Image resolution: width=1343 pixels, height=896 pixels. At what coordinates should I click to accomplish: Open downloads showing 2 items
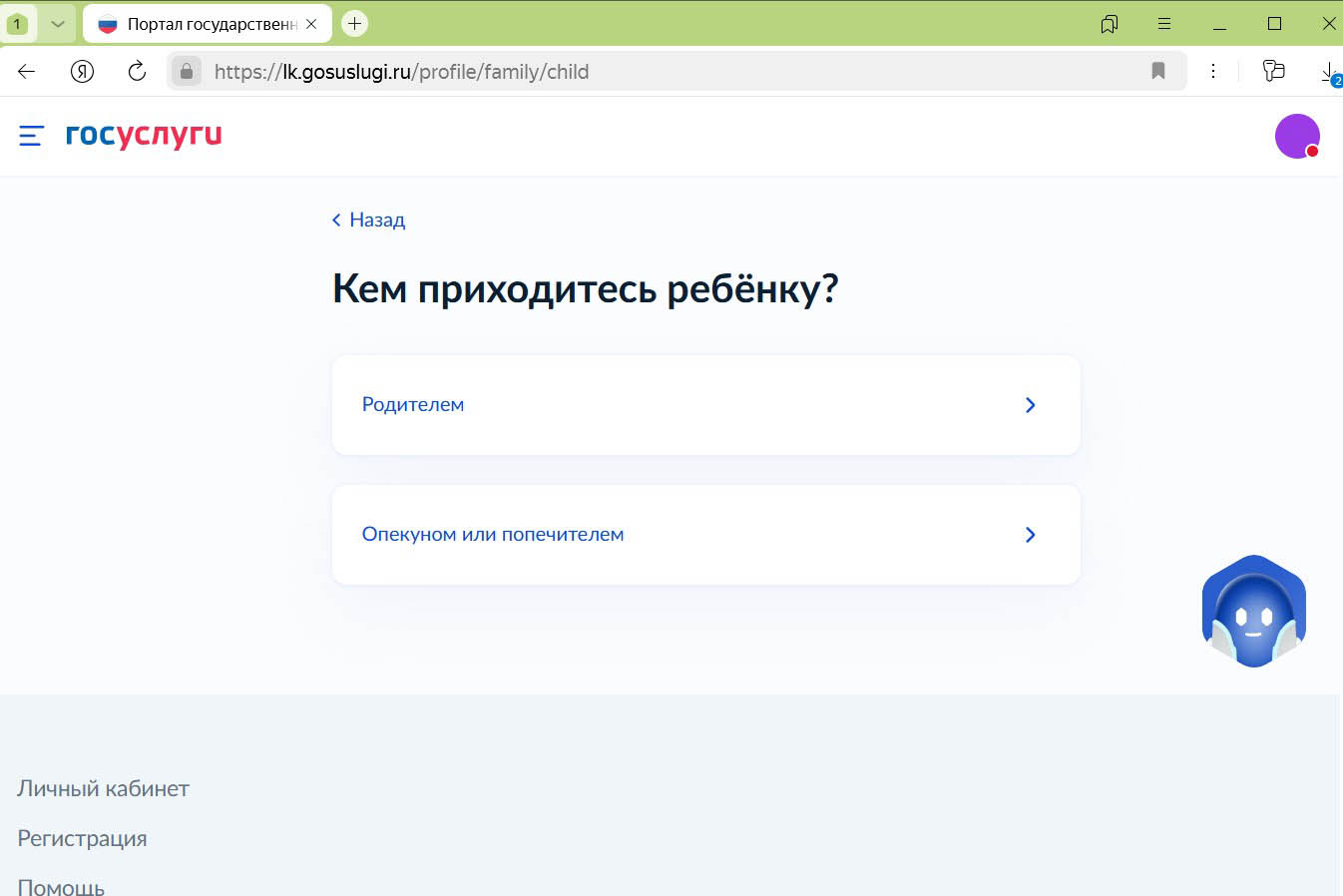[x=1327, y=71]
